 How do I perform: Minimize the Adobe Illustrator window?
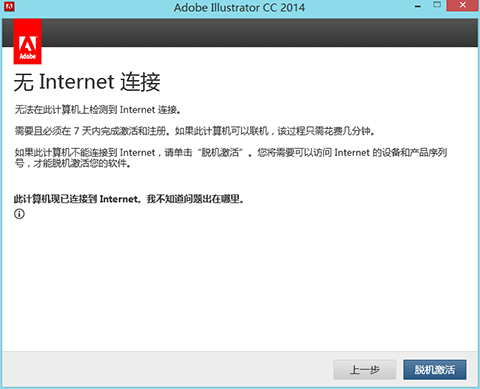click(418, 6)
